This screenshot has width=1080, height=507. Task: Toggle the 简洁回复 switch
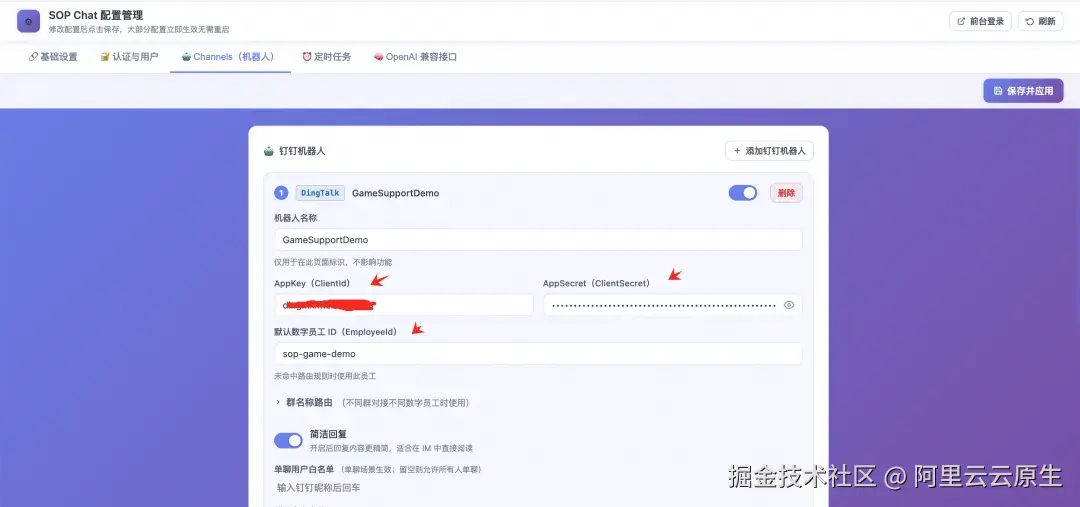288,440
